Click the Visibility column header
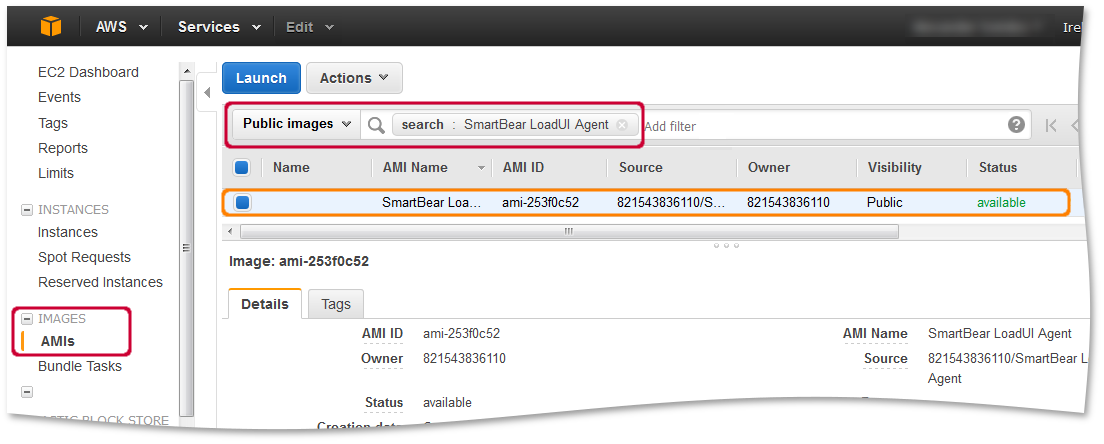Image resolution: width=1104 pixels, height=444 pixels. (x=894, y=167)
